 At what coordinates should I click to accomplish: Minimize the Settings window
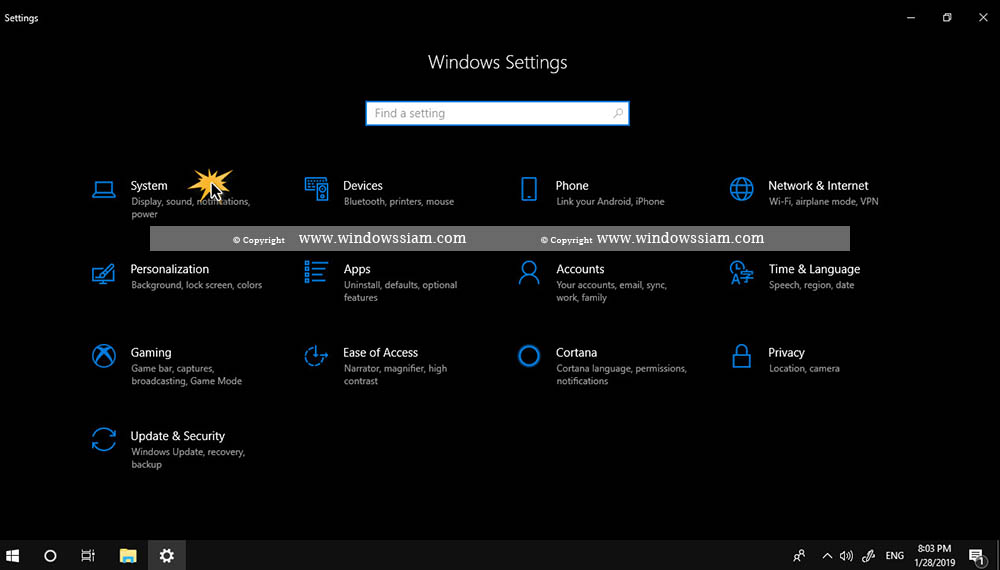tap(911, 18)
